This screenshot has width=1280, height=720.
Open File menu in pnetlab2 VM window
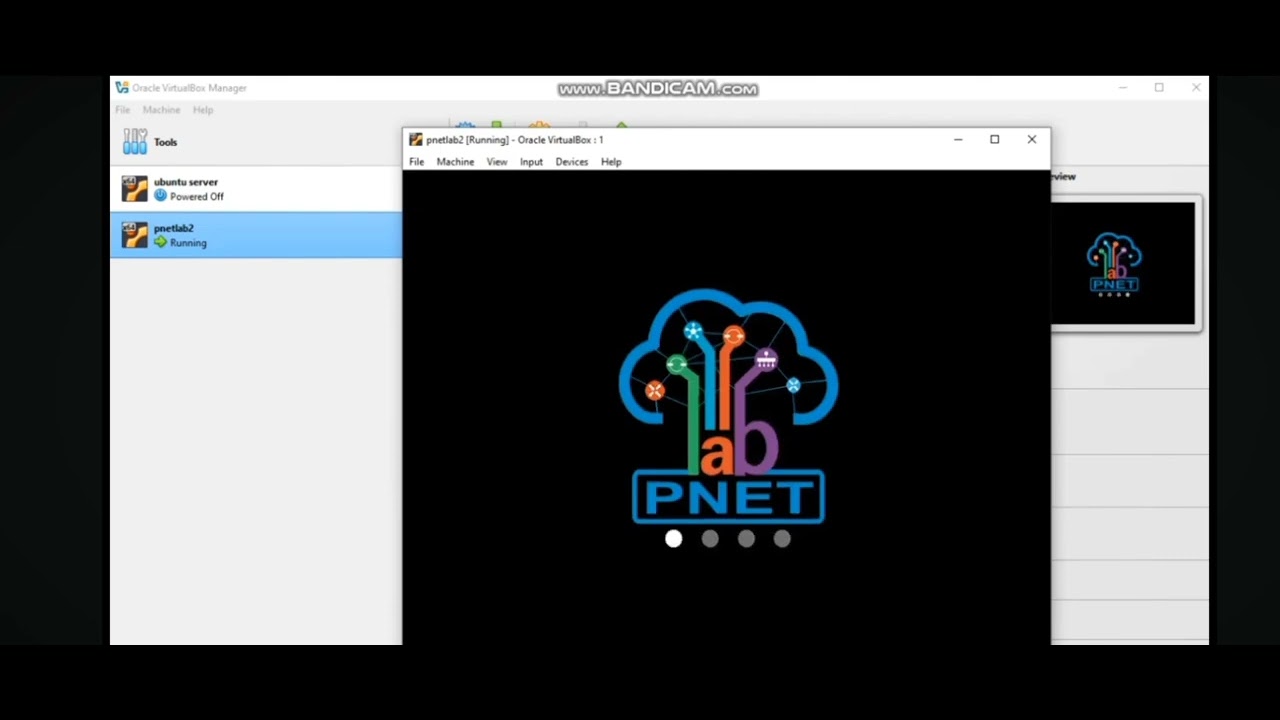(x=416, y=162)
